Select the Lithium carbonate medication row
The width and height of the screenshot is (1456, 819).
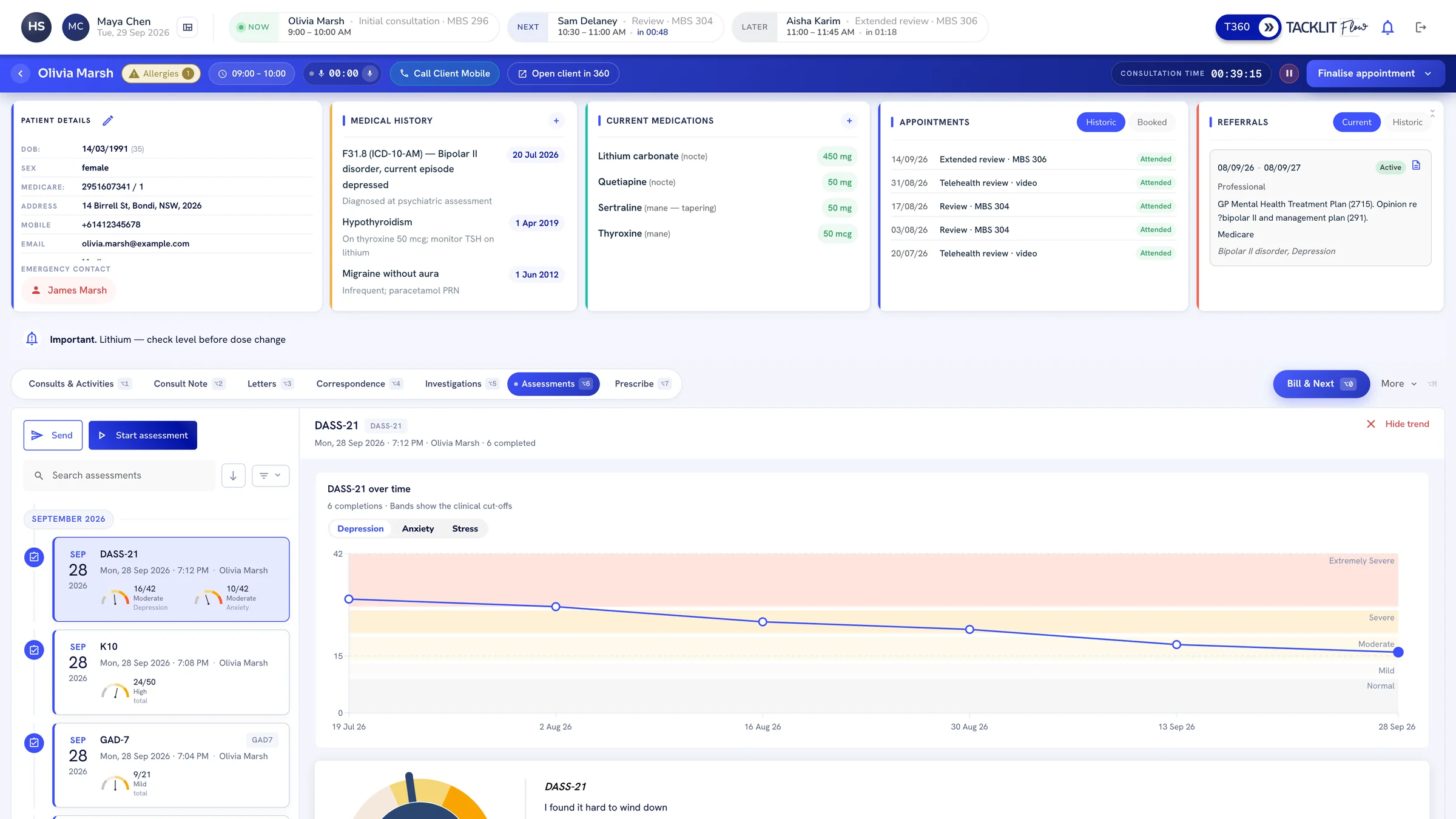(x=727, y=157)
